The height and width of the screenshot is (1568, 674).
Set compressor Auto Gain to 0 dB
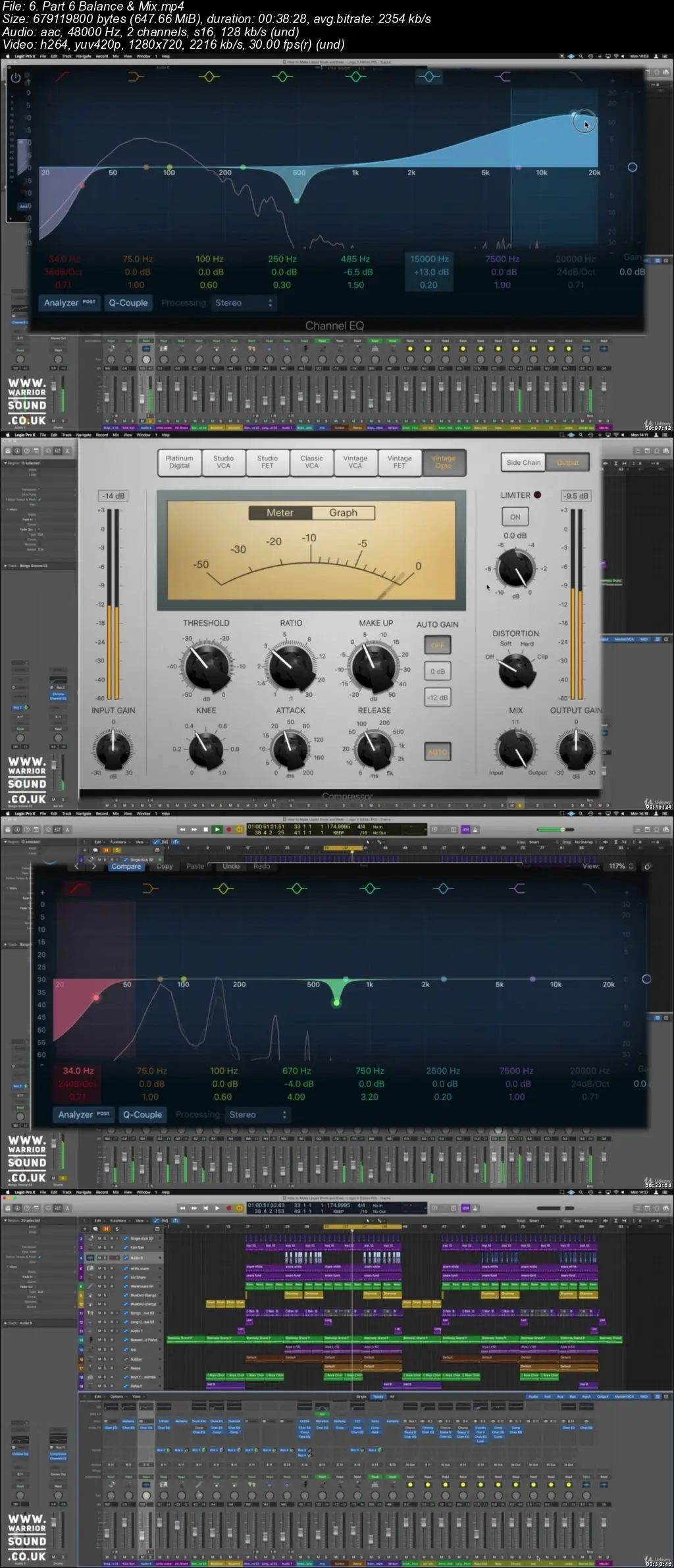tap(438, 671)
